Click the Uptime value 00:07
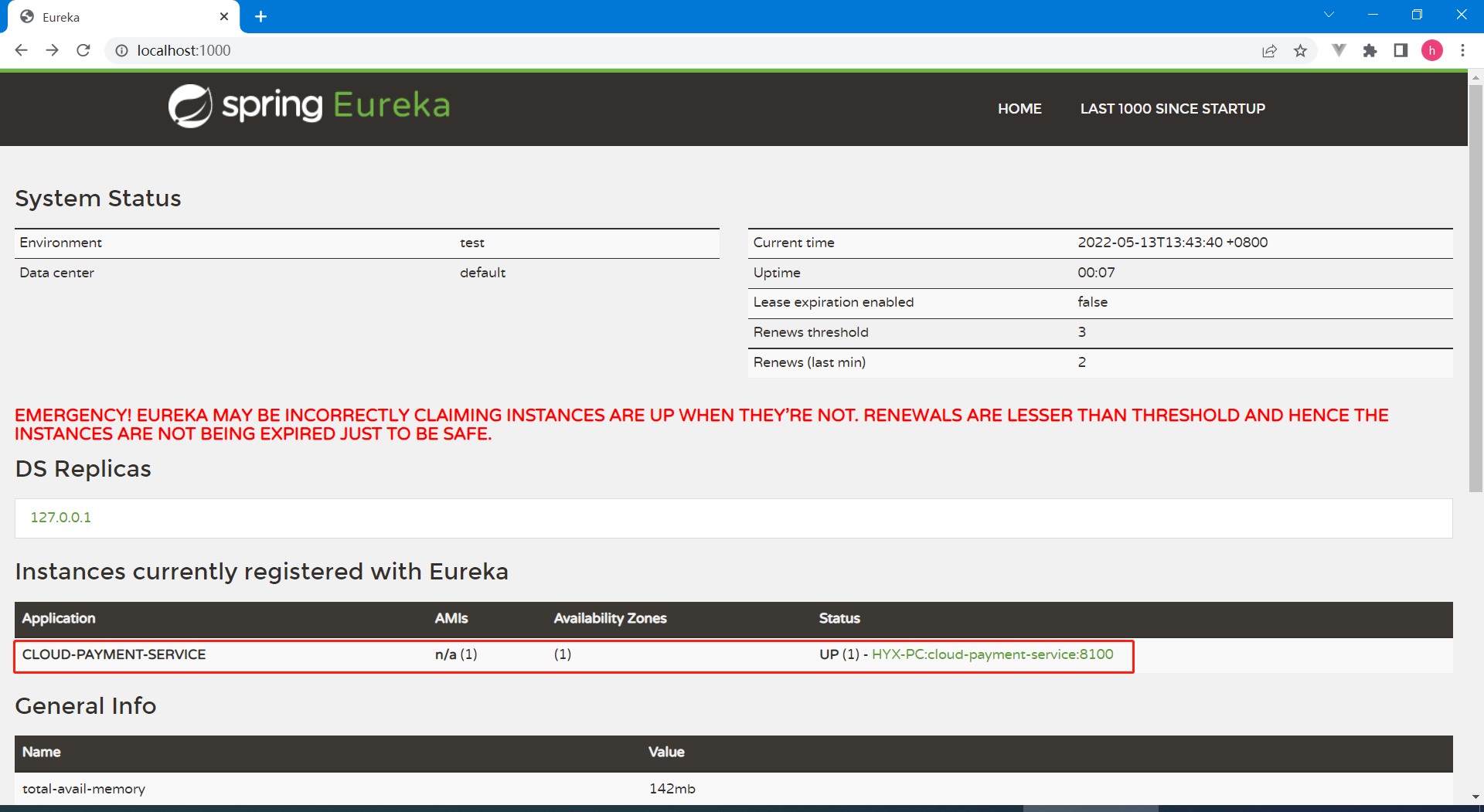 (x=1096, y=273)
